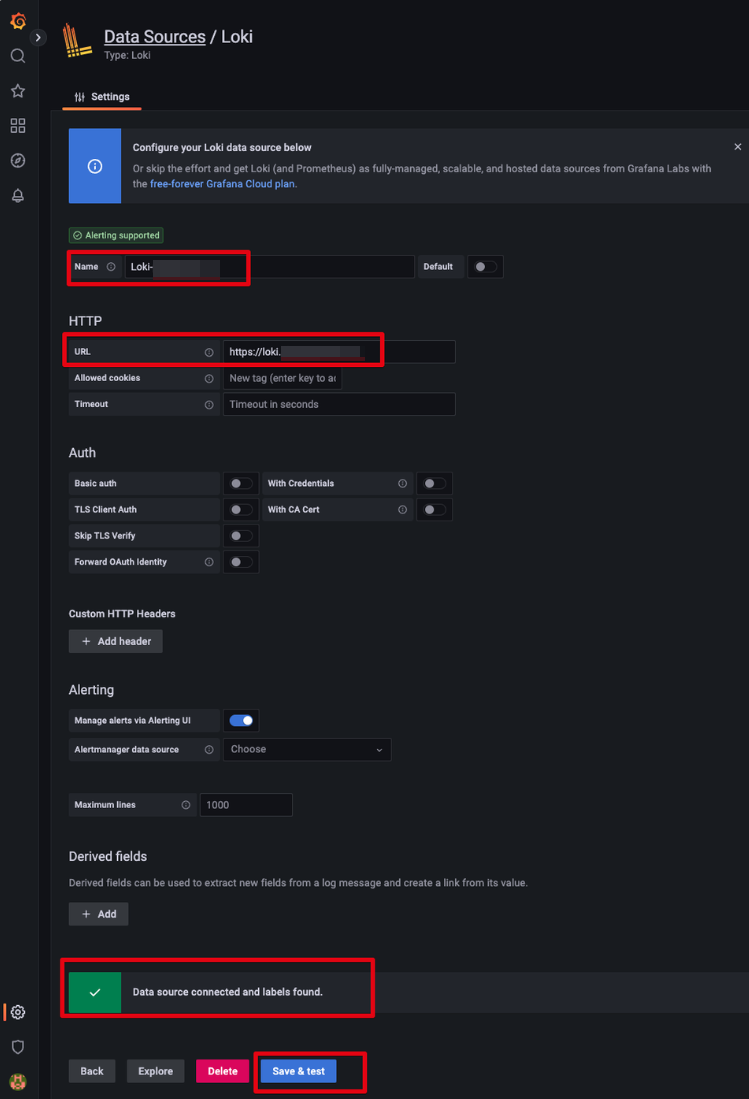Click the With CA Cert info icon
Image resolution: width=749 pixels, height=1099 pixels.
(402, 510)
